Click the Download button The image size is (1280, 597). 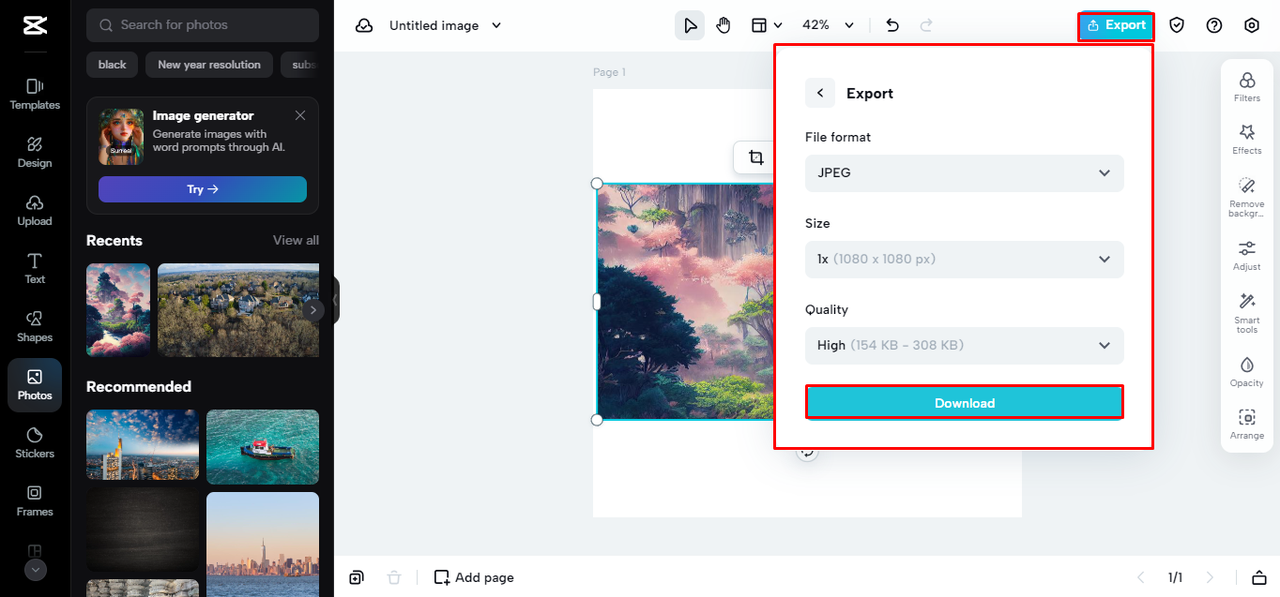pos(964,403)
